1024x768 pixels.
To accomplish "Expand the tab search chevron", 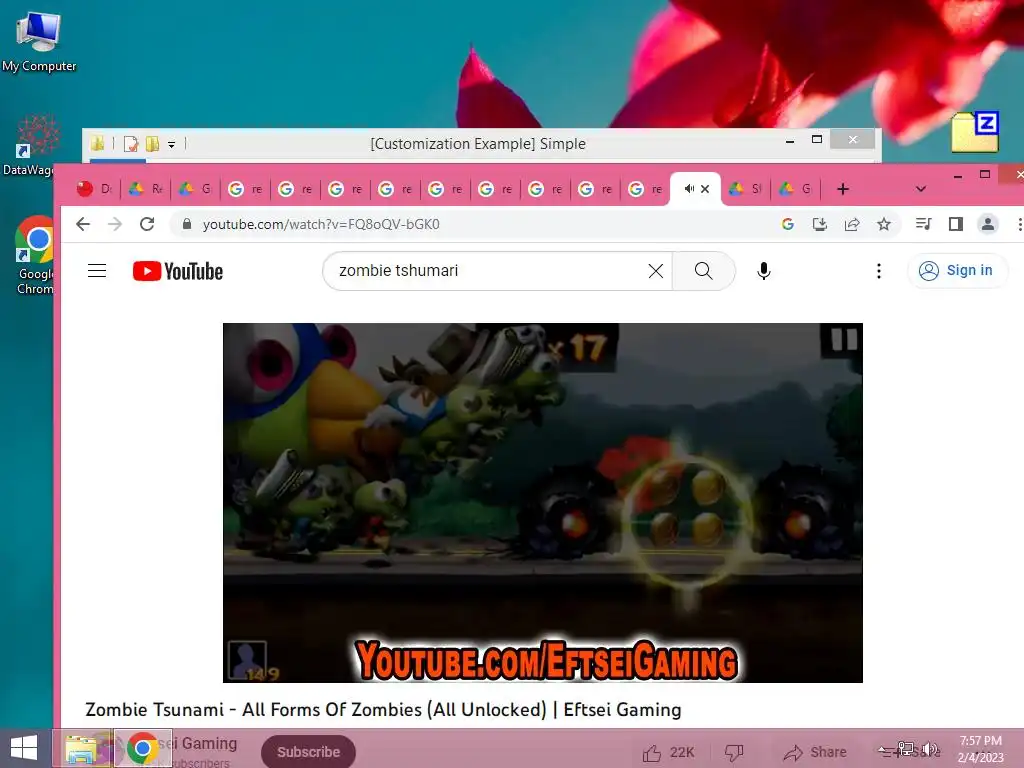I will (921, 189).
